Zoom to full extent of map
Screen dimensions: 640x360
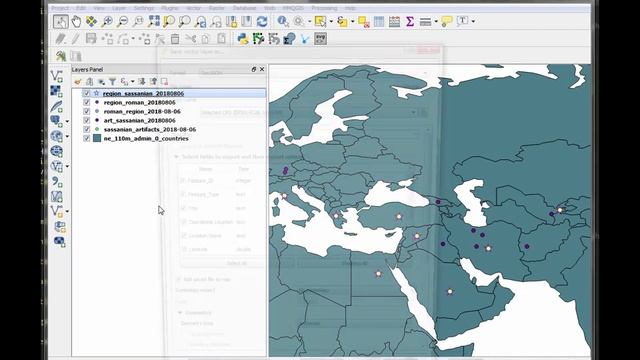[154, 21]
